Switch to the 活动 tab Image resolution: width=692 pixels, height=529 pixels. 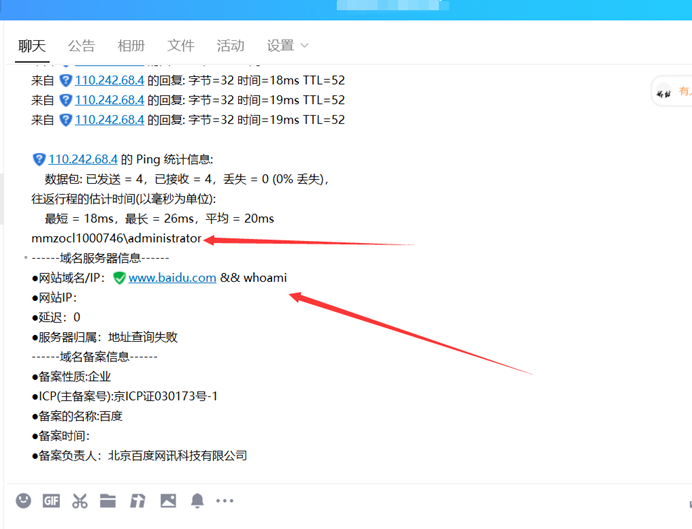pos(230,46)
